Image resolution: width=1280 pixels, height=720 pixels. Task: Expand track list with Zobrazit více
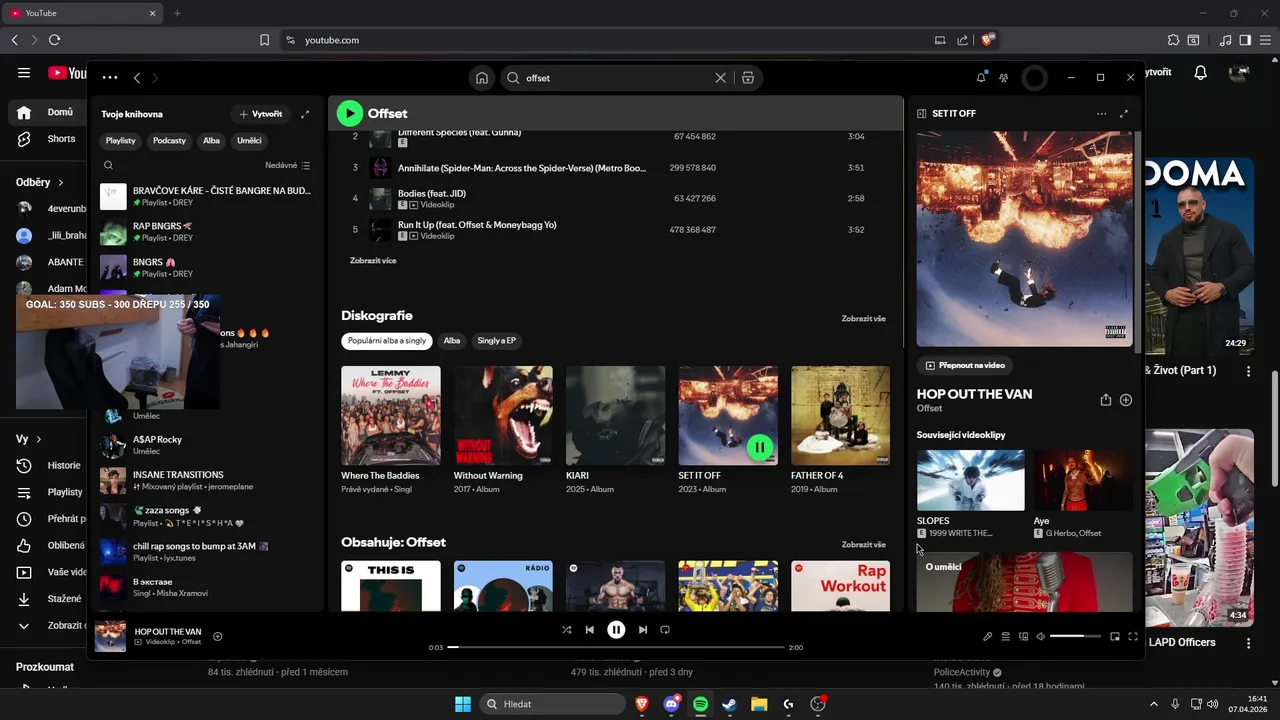click(x=373, y=260)
